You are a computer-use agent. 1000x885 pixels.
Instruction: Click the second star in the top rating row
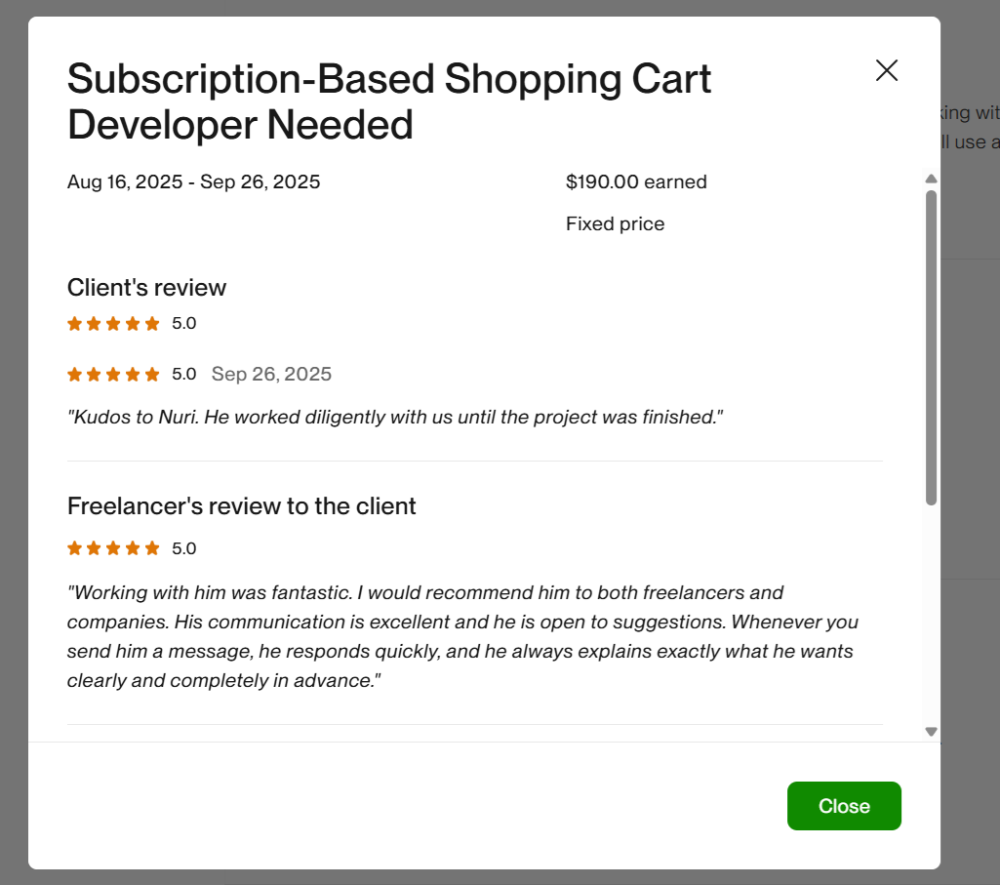94,323
